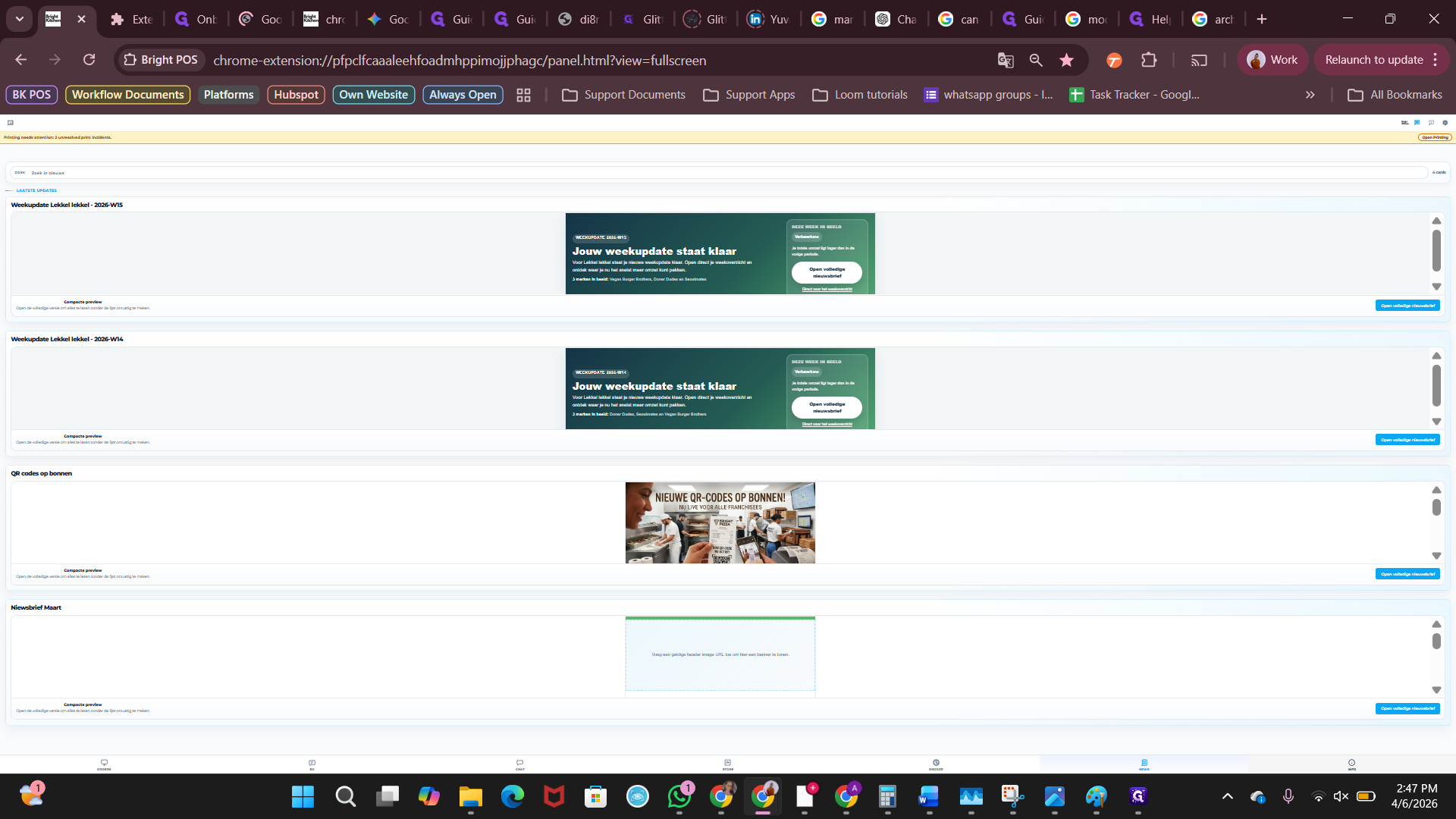The width and height of the screenshot is (1456, 819).
Task: Switch to the News tab in bottom nav
Action: point(1144,764)
